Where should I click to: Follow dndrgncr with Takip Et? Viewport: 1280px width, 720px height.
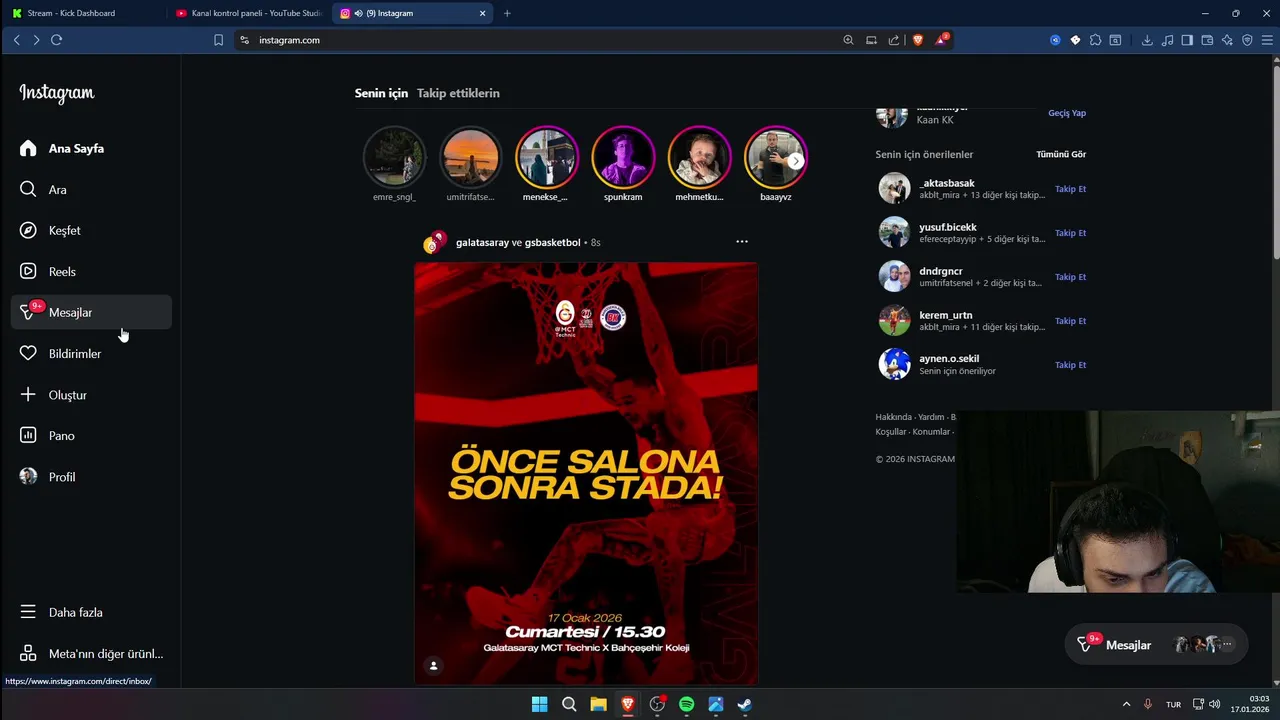[1070, 277]
